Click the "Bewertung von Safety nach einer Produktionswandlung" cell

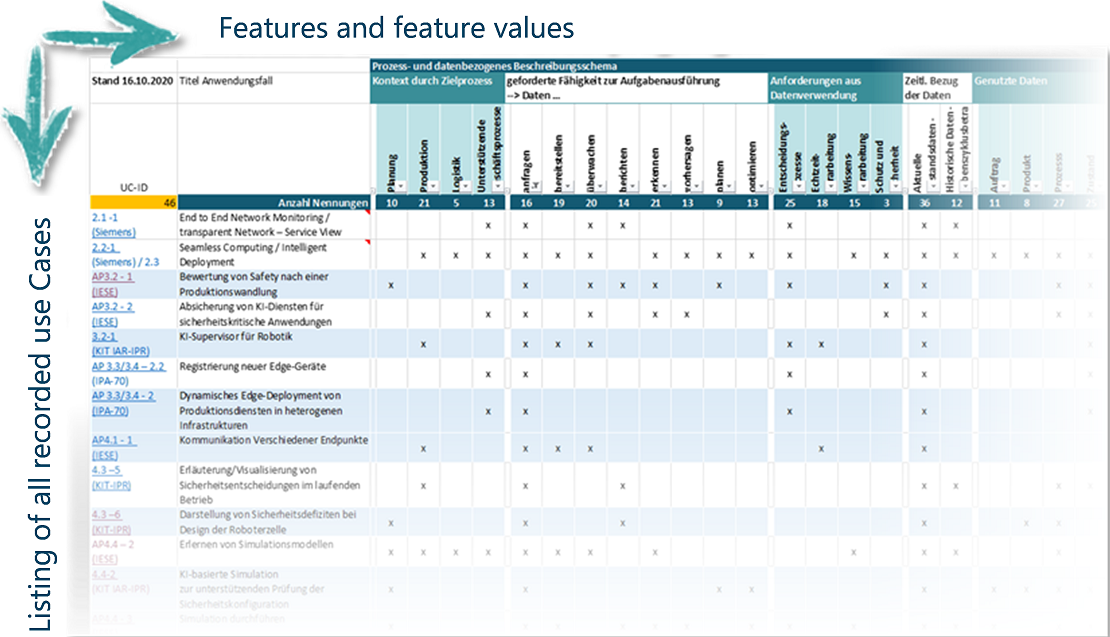click(273, 285)
